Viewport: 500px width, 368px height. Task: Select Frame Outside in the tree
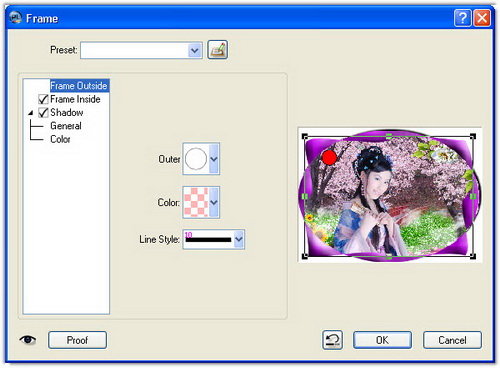pyautogui.click(x=79, y=86)
